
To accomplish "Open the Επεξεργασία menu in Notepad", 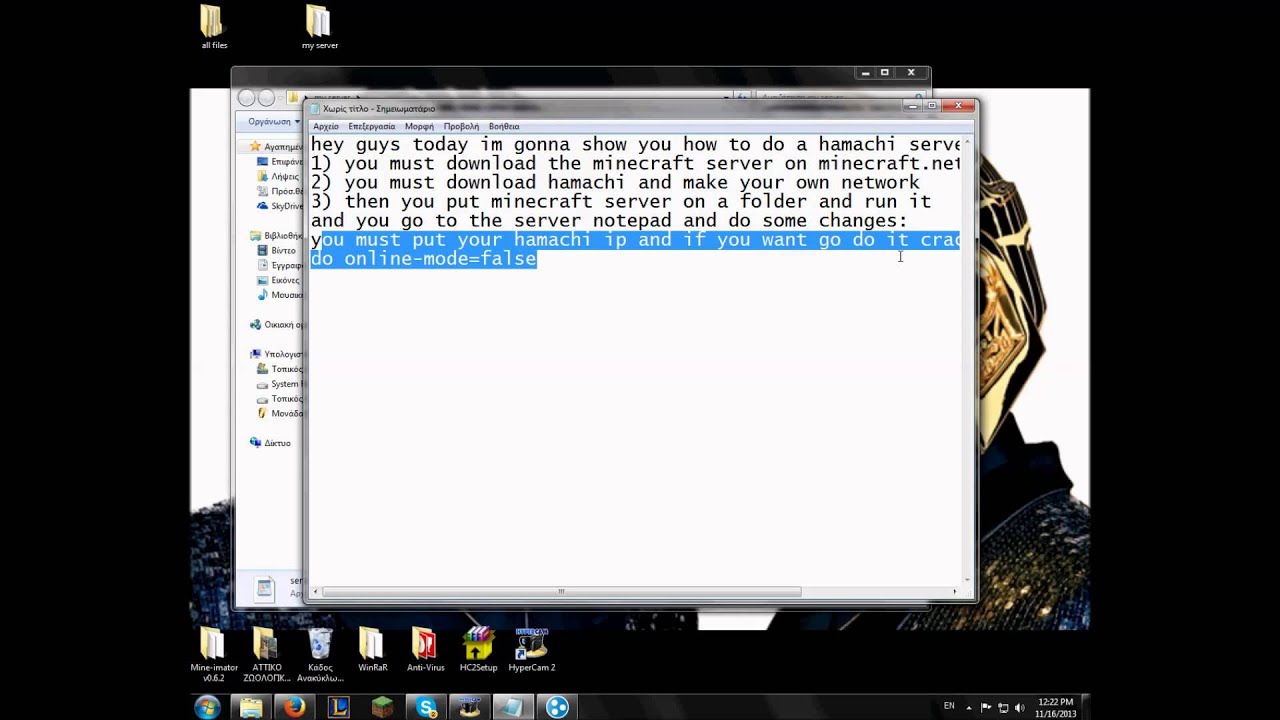I will 372,127.
